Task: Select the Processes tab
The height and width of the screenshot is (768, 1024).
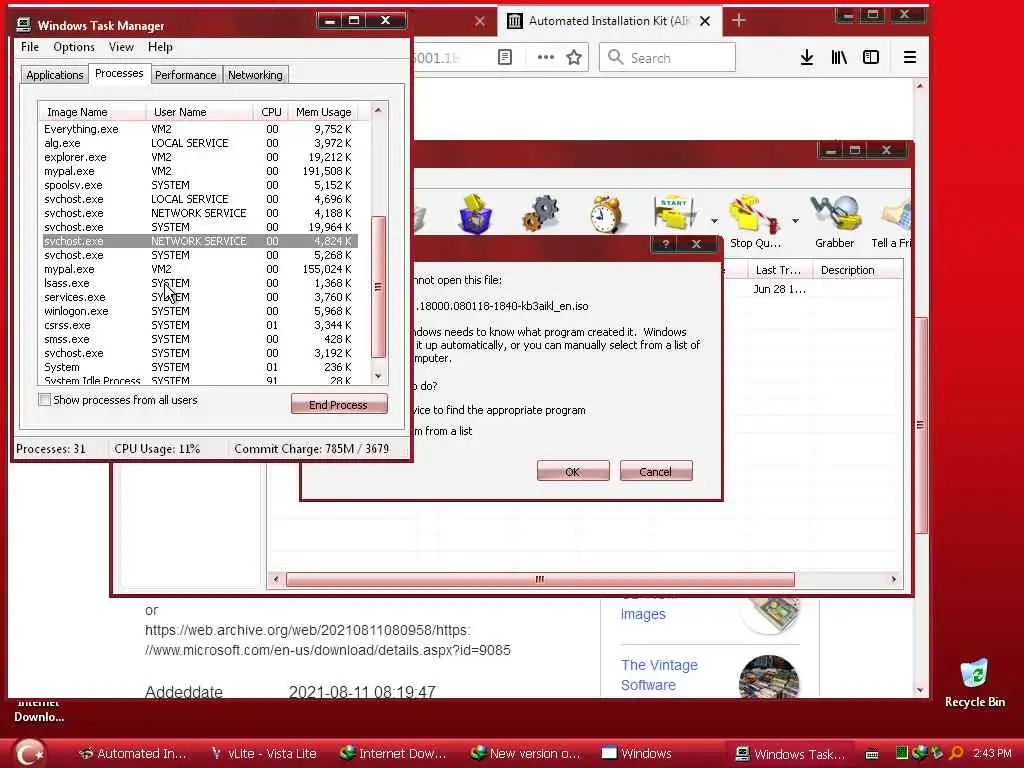Action: [119, 73]
